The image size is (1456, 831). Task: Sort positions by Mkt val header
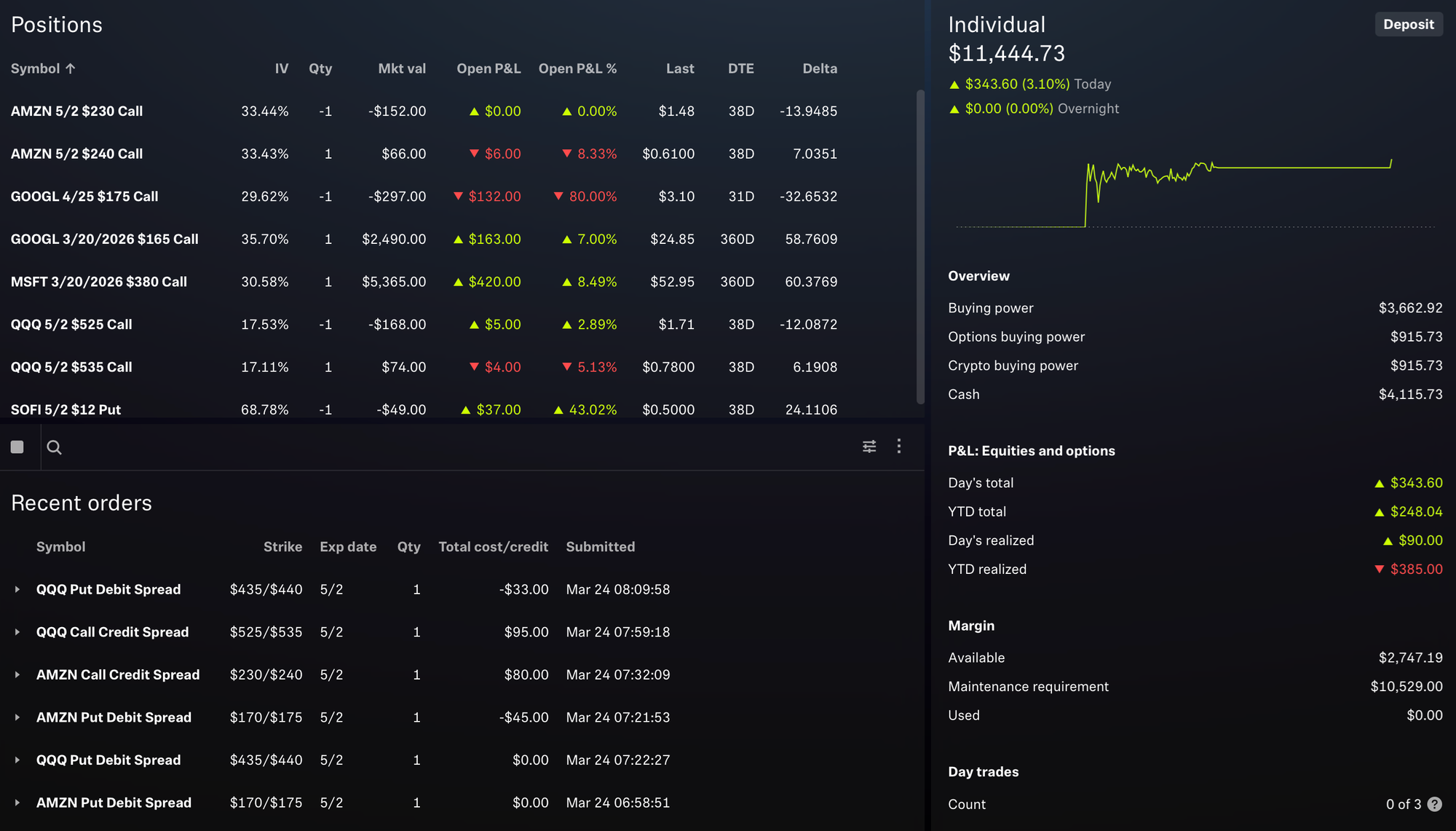pyautogui.click(x=402, y=68)
